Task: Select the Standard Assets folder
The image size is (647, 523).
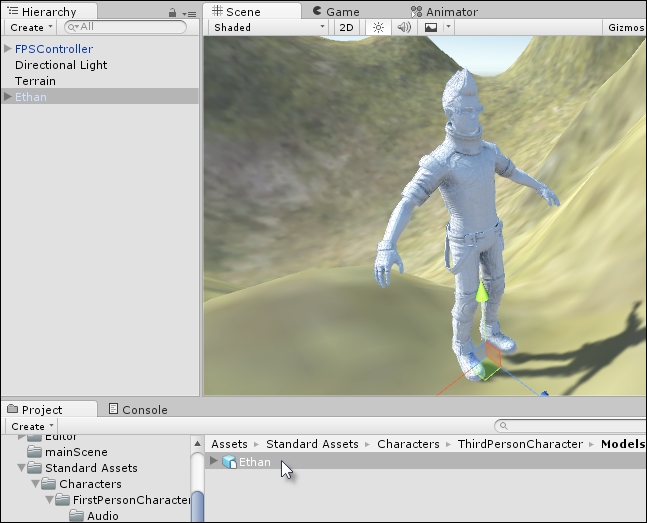Action: pos(91,468)
